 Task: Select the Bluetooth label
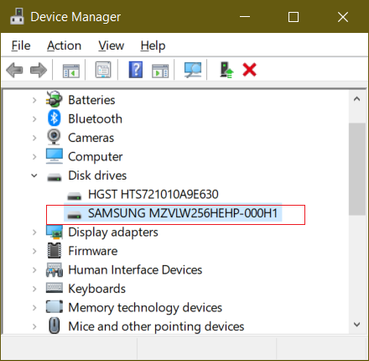pos(95,119)
